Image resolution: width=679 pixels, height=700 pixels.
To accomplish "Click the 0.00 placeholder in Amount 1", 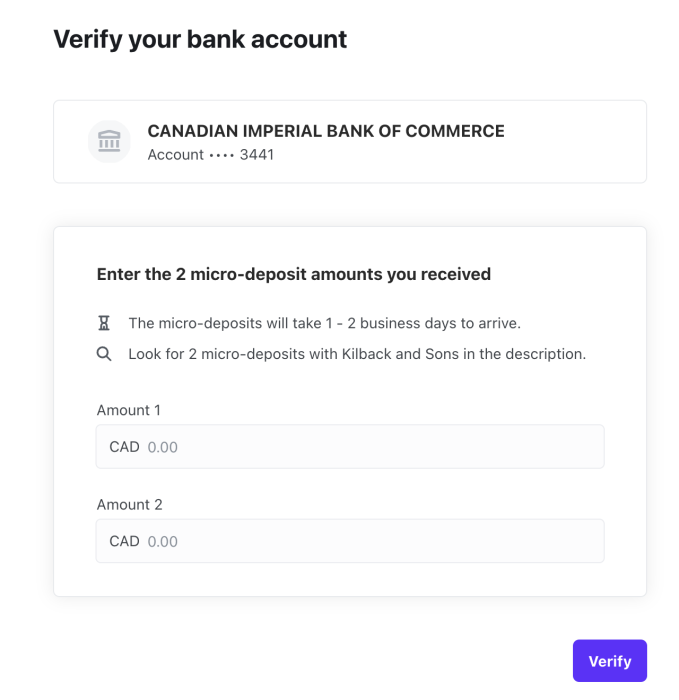I will pyautogui.click(x=163, y=447).
